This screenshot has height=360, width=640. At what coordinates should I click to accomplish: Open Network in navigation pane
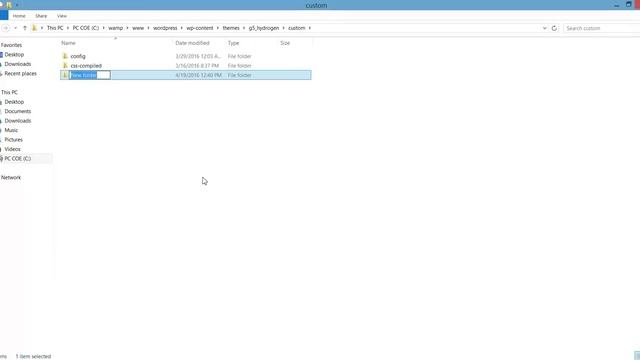[x=11, y=178]
